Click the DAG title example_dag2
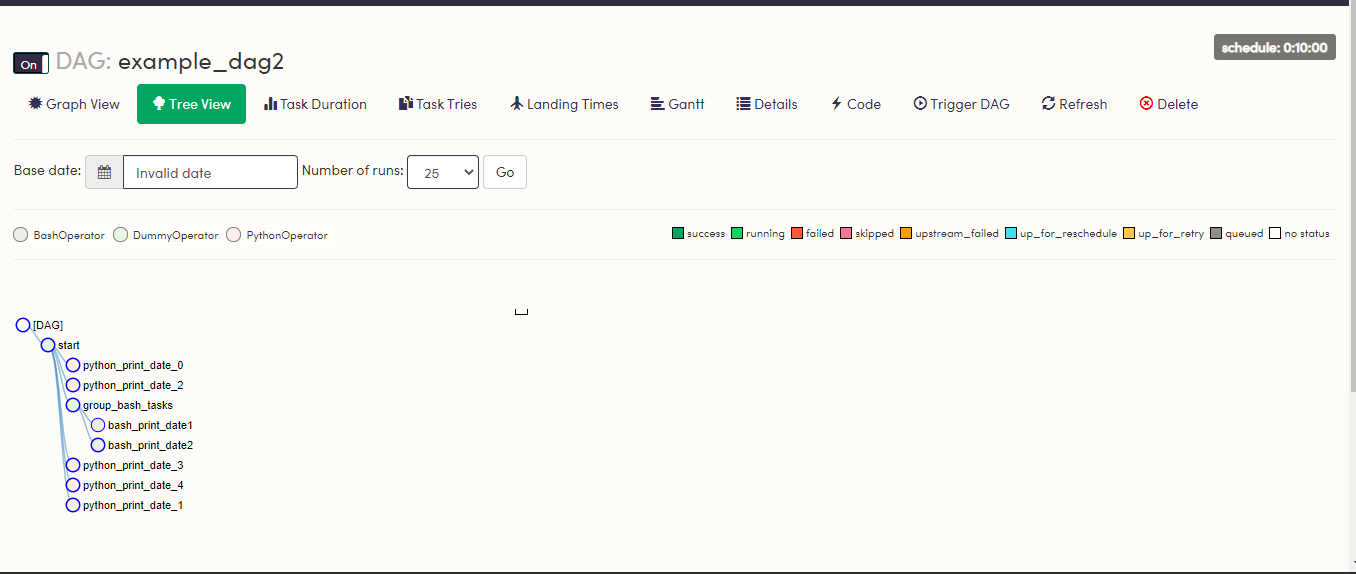This screenshot has width=1356, height=574. click(x=201, y=61)
